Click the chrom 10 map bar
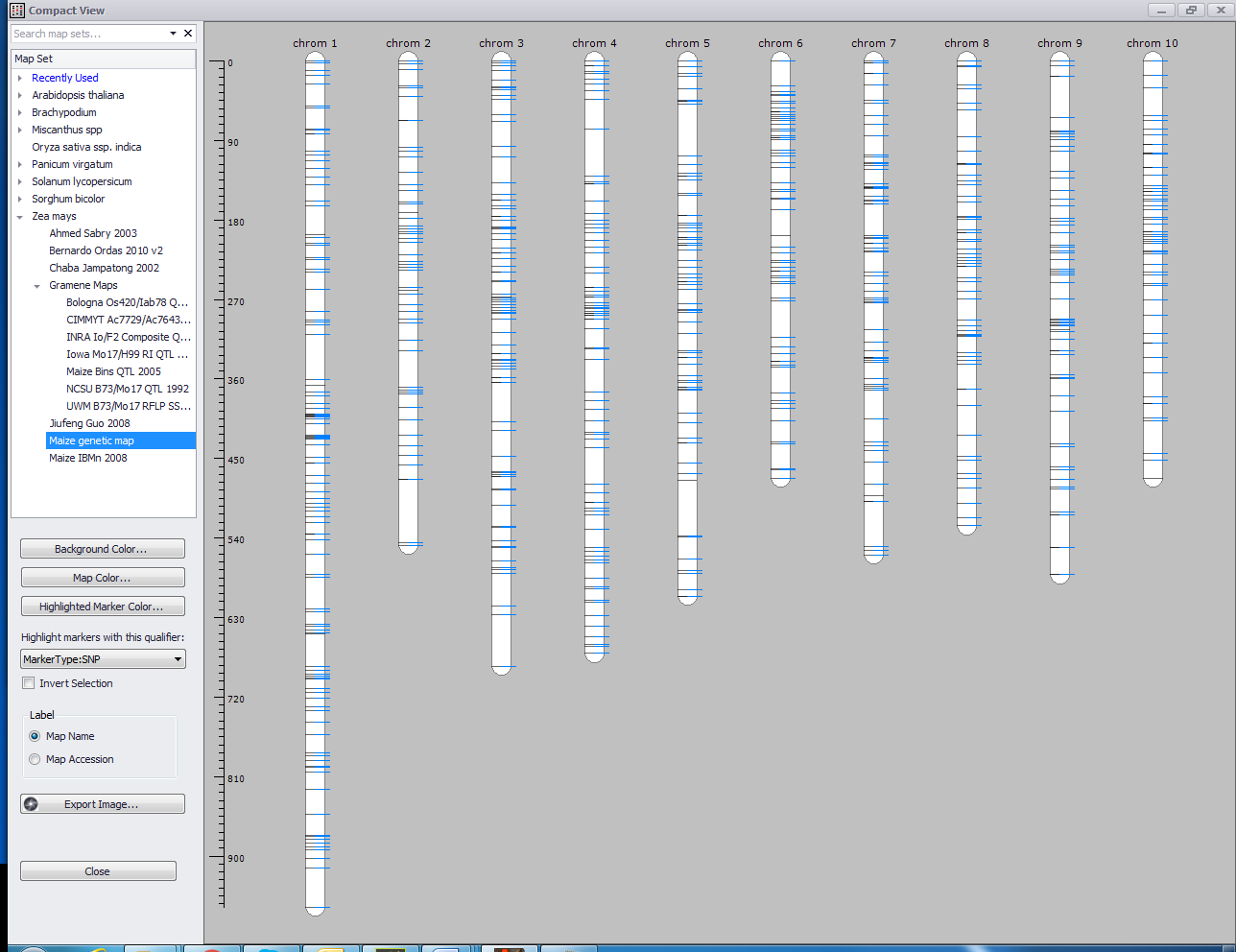1236x952 pixels. pyautogui.click(x=1153, y=270)
